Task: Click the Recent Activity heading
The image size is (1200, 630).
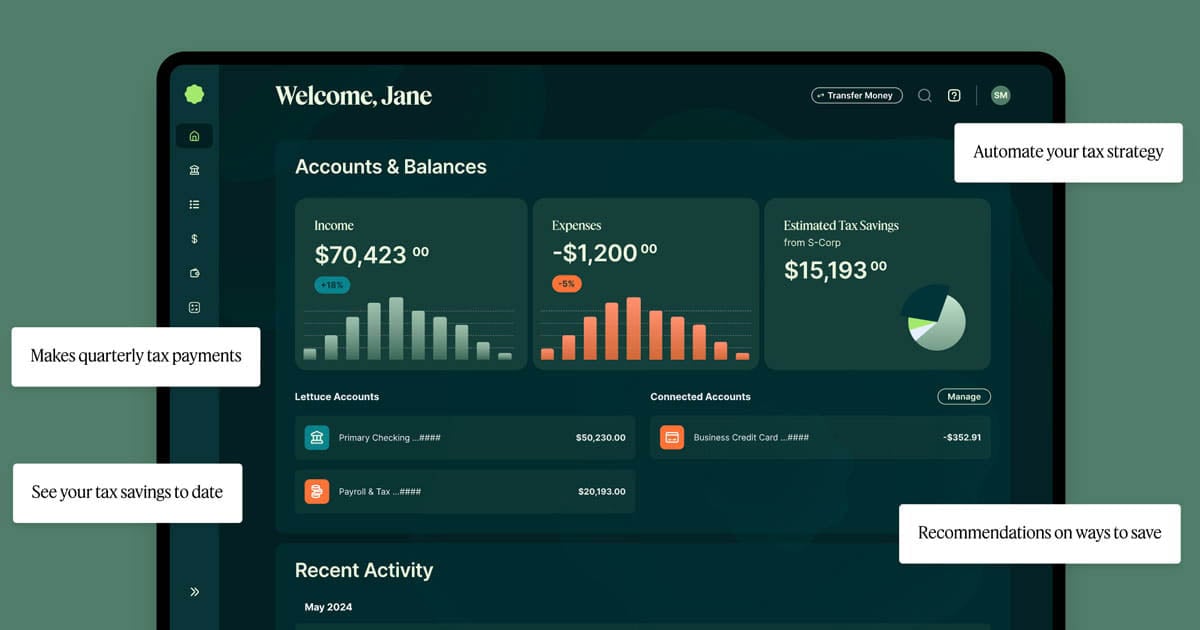Action: [364, 570]
